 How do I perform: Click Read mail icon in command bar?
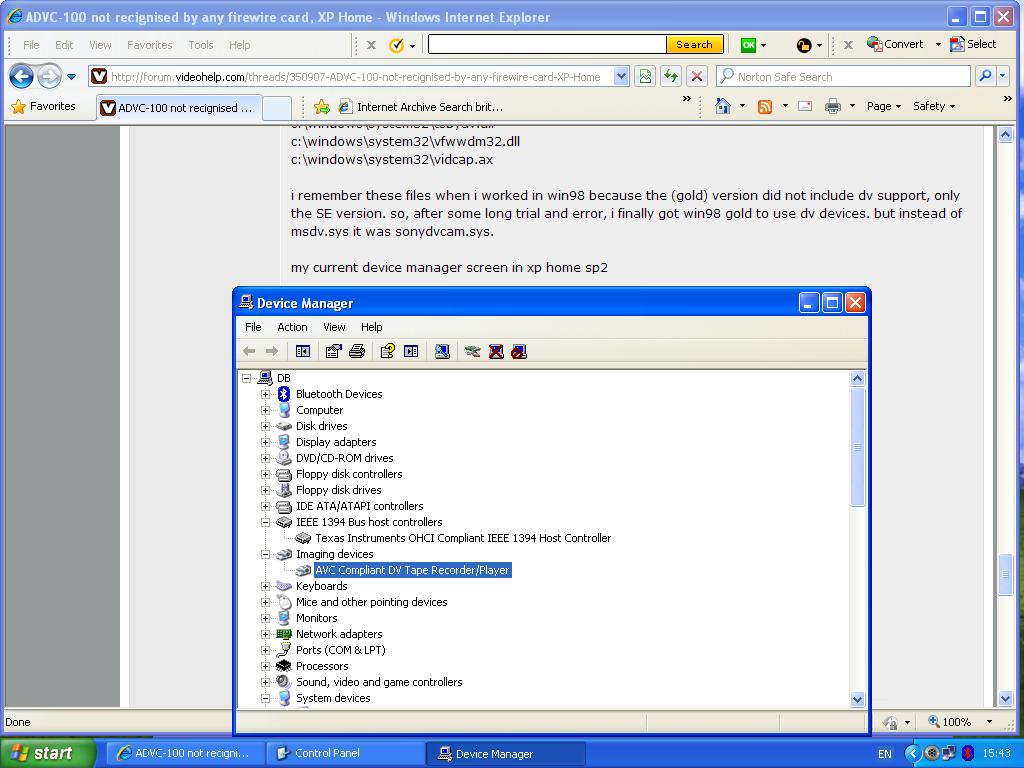pyautogui.click(x=805, y=106)
